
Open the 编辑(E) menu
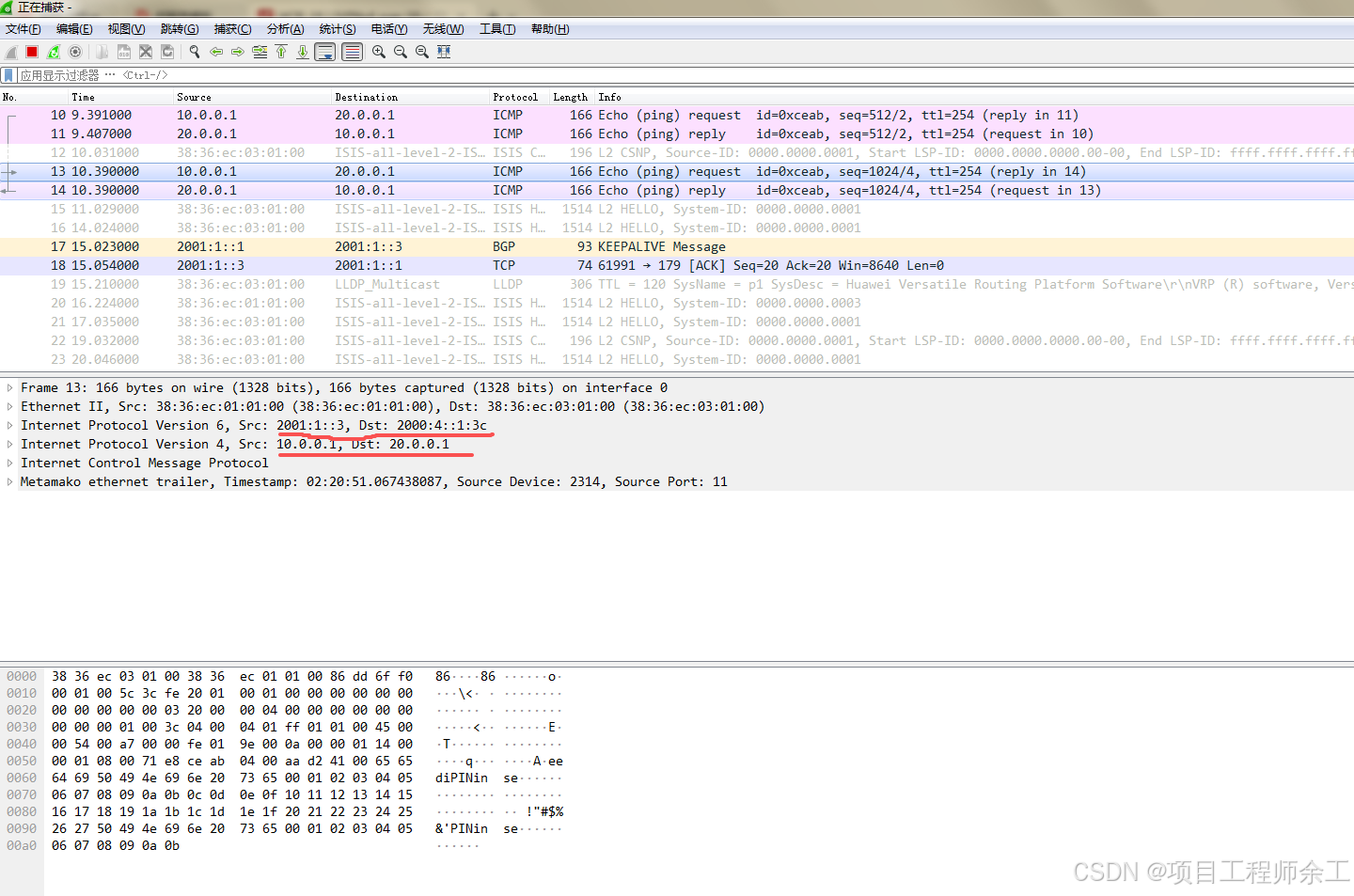(74, 29)
